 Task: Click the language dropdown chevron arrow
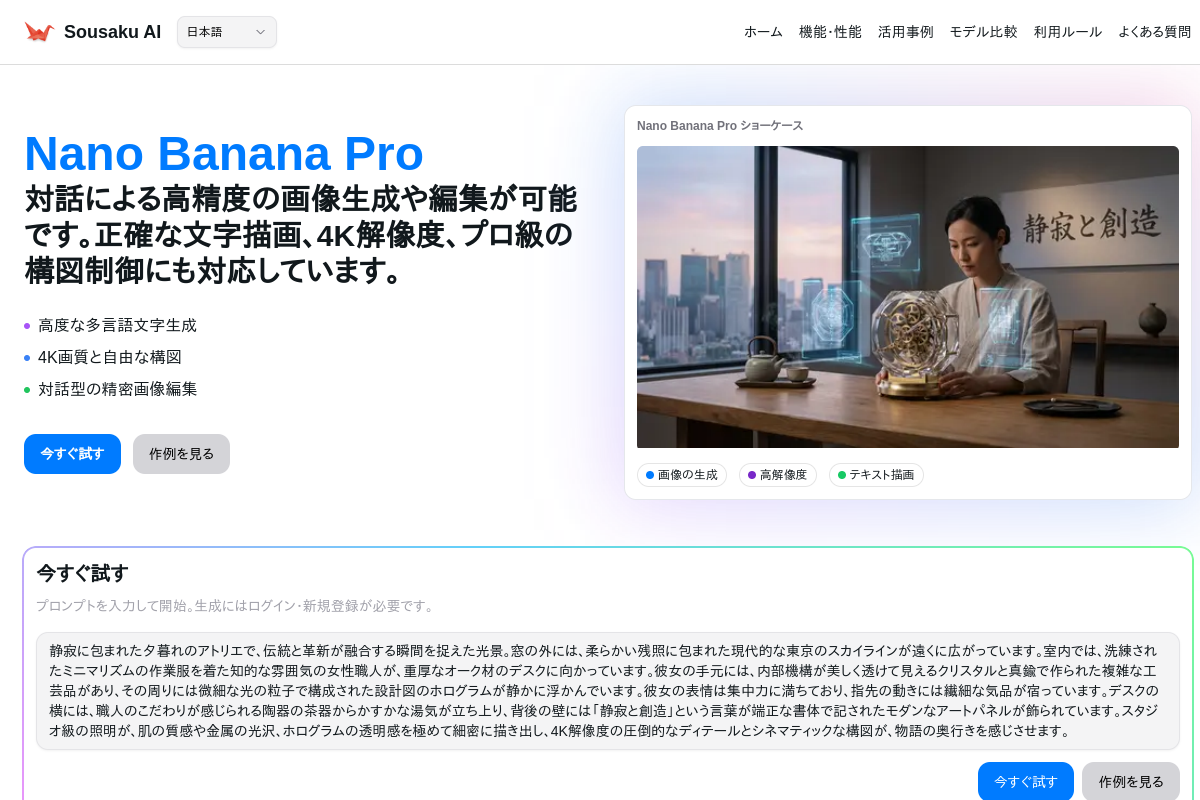point(260,32)
